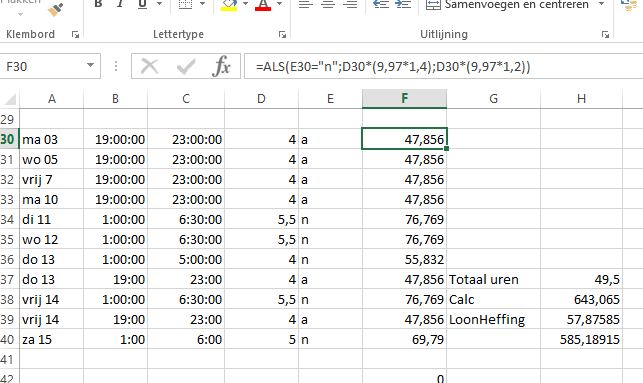Select cell with 'vrij 7'
The image size is (643, 383).
52,179
